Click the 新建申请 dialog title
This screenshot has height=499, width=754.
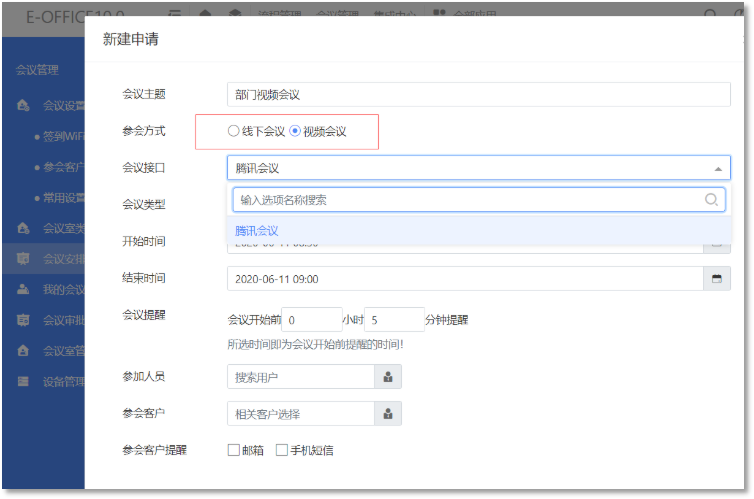coord(131,39)
